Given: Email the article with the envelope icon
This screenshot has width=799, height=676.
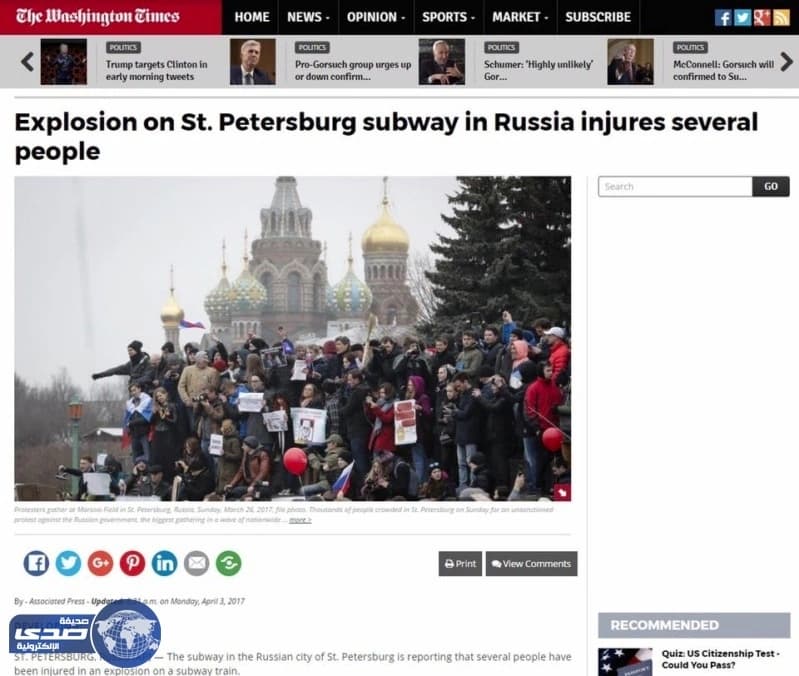Looking at the screenshot, I should click(197, 563).
